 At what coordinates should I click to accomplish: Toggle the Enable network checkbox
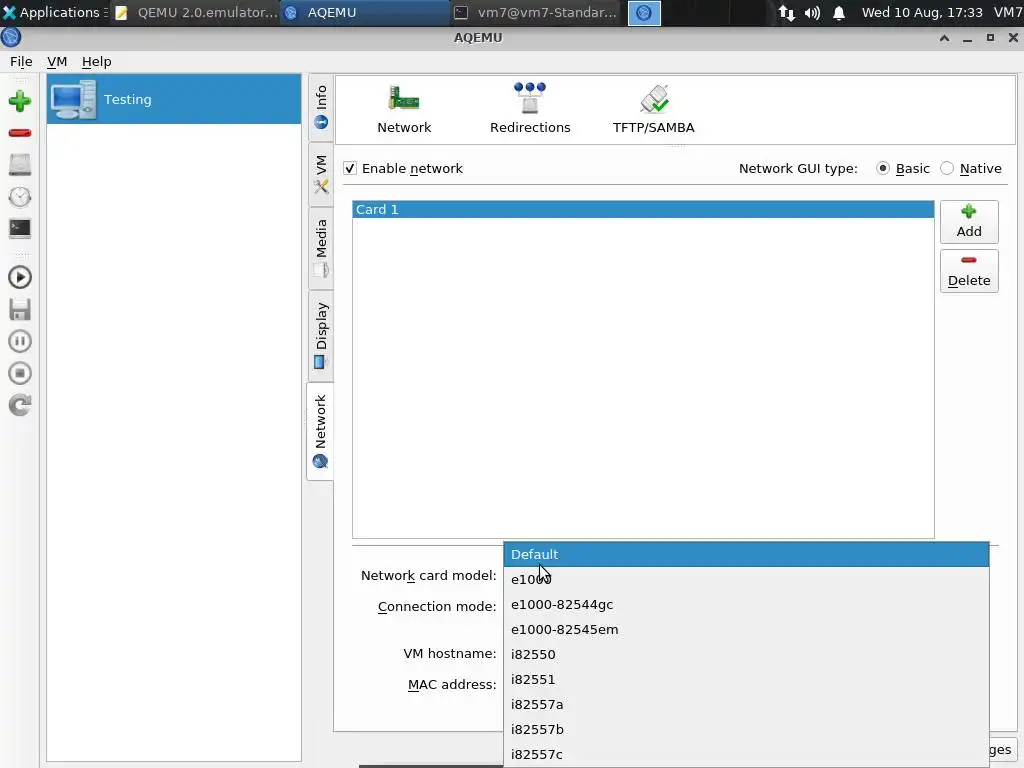(x=350, y=168)
